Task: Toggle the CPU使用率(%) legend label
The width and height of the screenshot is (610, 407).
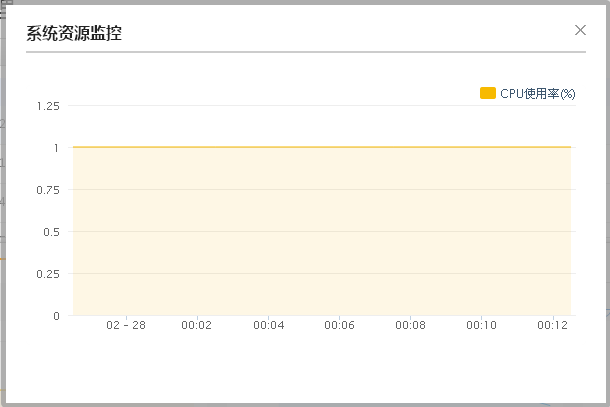Action: [538, 93]
